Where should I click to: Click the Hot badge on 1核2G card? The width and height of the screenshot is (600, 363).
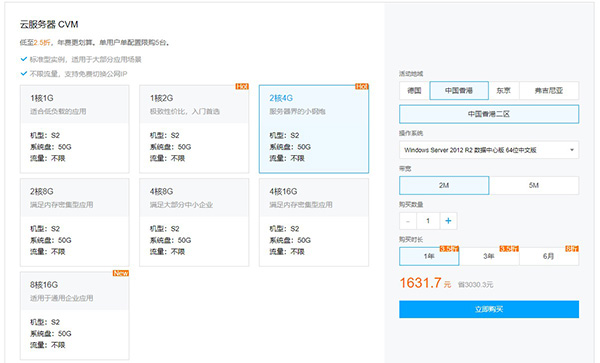pos(242,86)
